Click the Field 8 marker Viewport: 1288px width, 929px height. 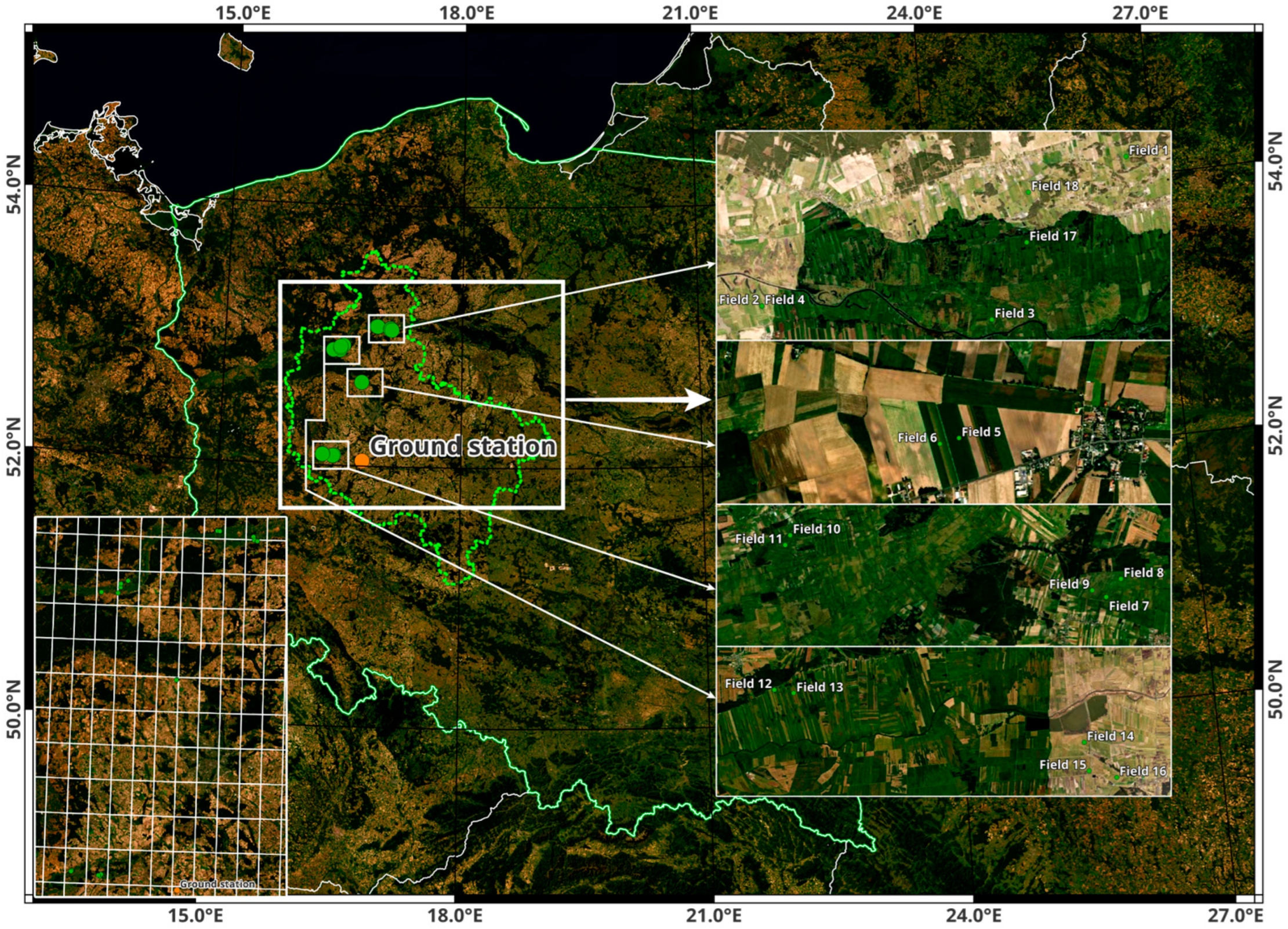click(1121, 578)
